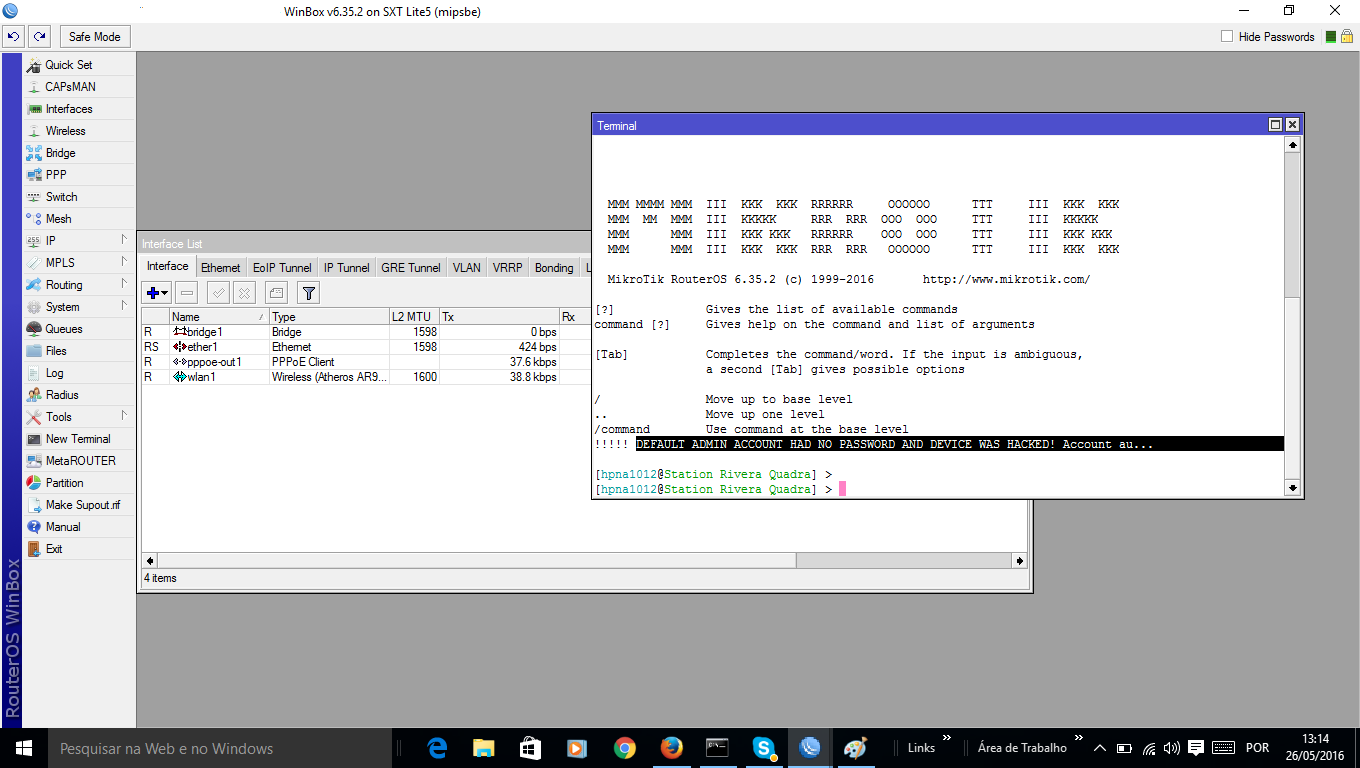Click the Comment button in Interface List
The width and height of the screenshot is (1360, 768).
pos(277,293)
